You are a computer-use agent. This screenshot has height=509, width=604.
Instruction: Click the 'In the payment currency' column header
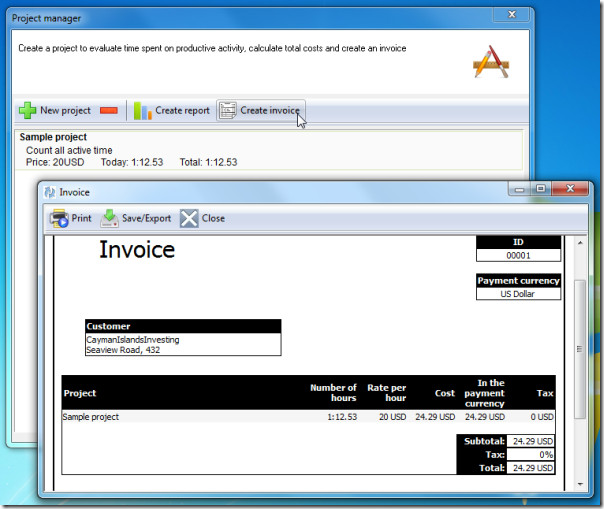pyautogui.click(x=485, y=393)
